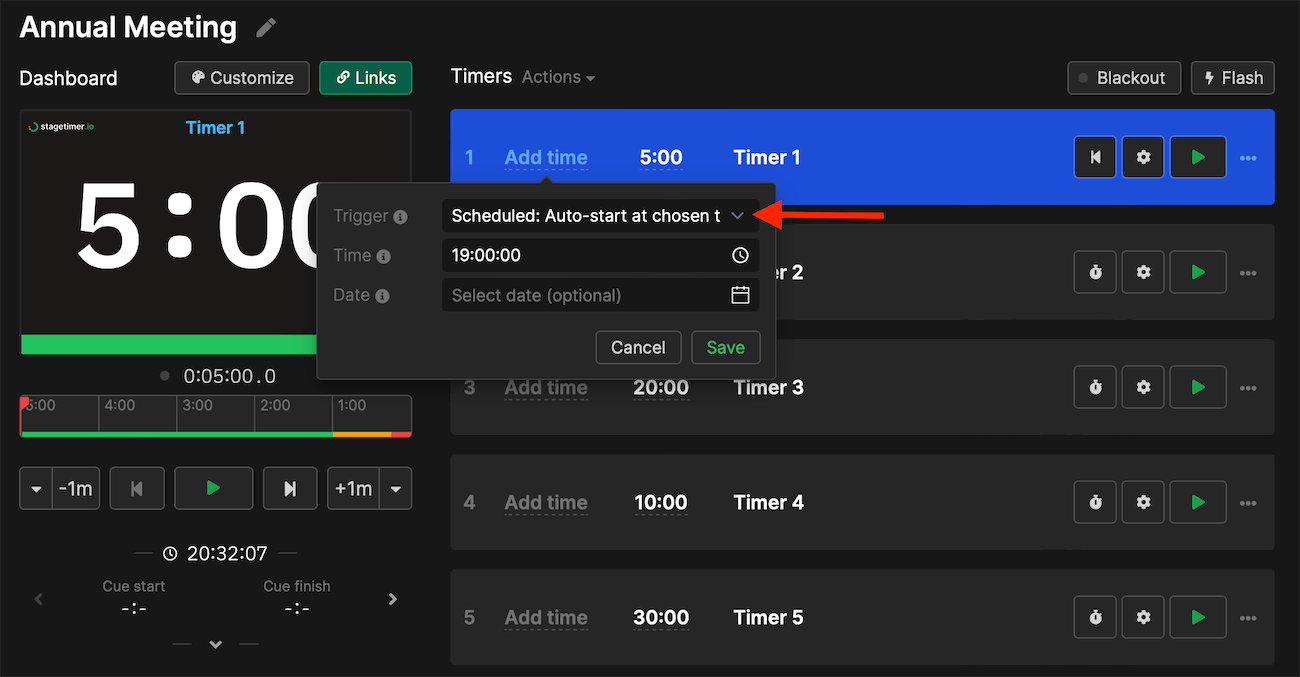Open Timer 1 settings gear
Viewport: 1300px width, 677px height.
click(x=1143, y=157)
